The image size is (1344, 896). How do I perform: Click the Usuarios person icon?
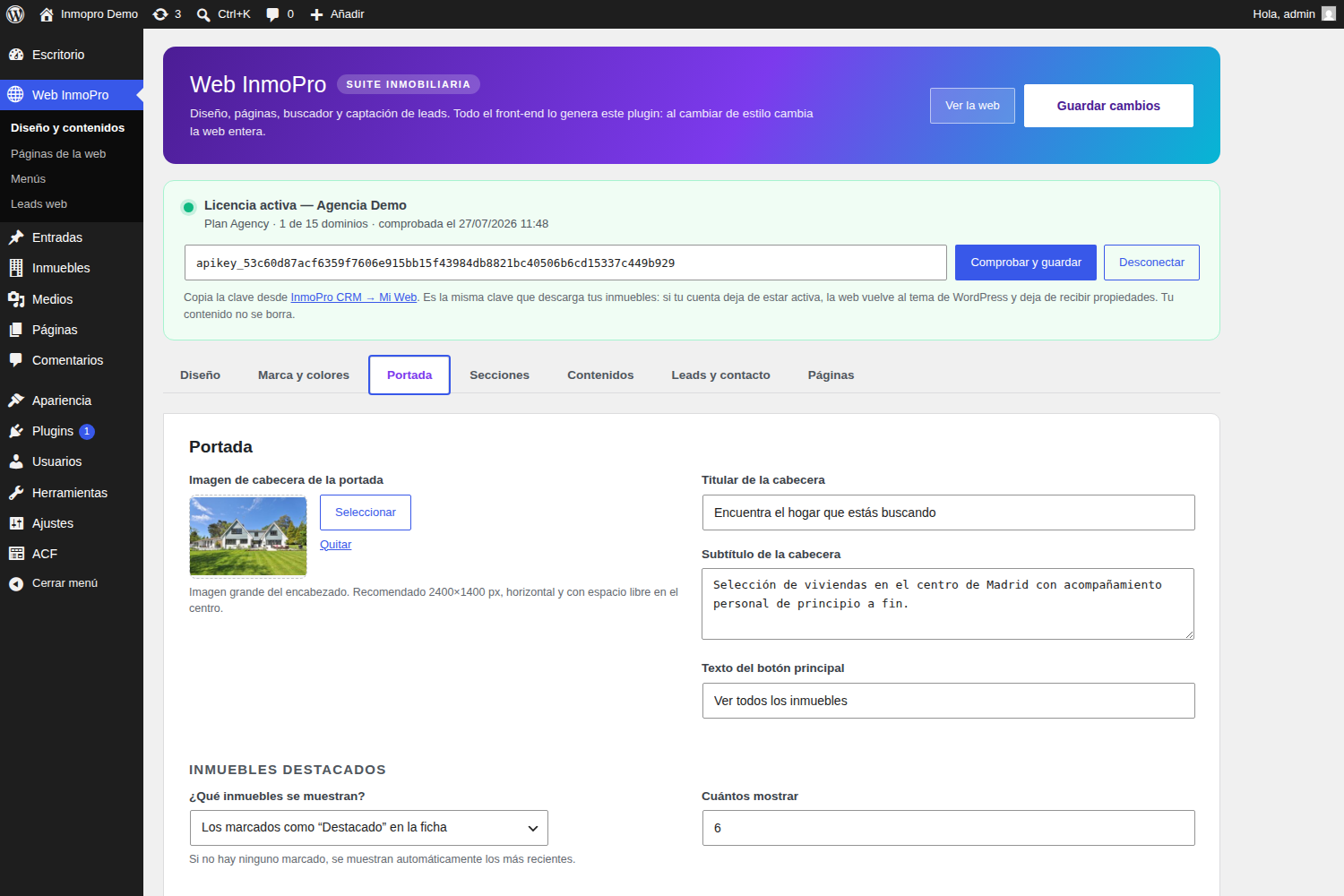coord(16,461)
